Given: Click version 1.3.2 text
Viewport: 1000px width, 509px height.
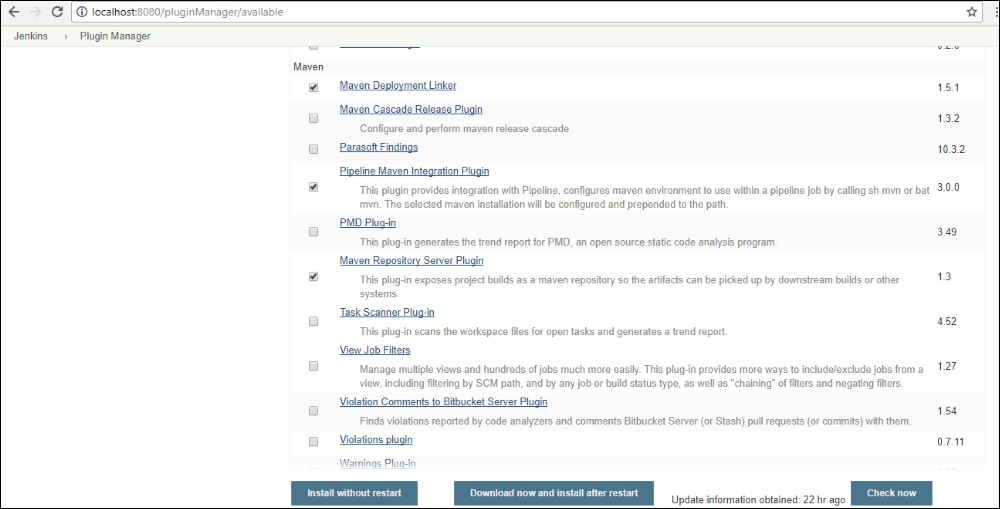Looking at the screenshot, I should pyautogui.click(x=948, y=118).
